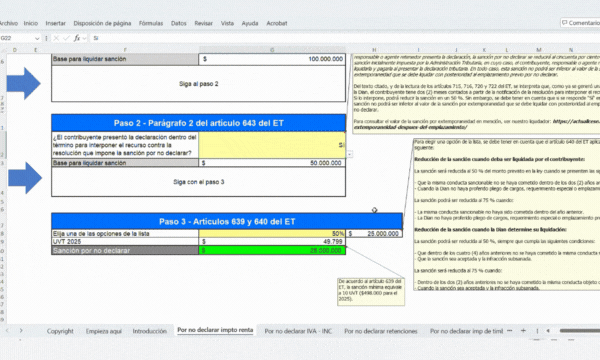The image size is (600, 360).
Task: Select the green Sanción por no declarar value
Action: click(x=272, y=251)
